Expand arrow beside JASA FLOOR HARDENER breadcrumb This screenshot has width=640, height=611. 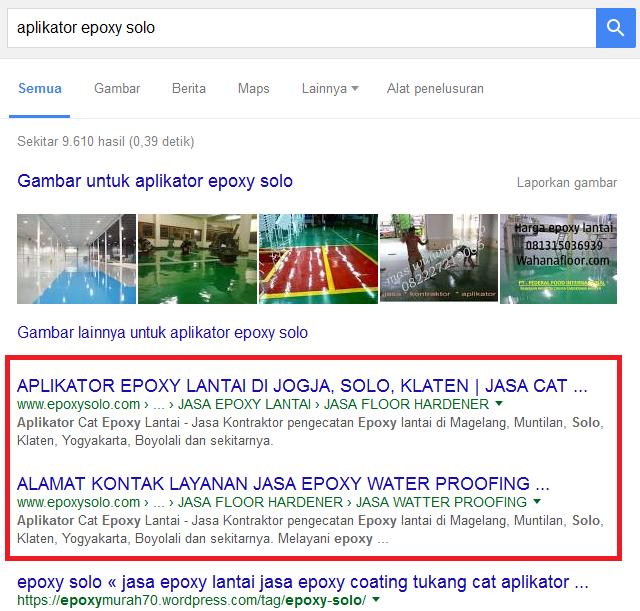click(x=499, y=404)
